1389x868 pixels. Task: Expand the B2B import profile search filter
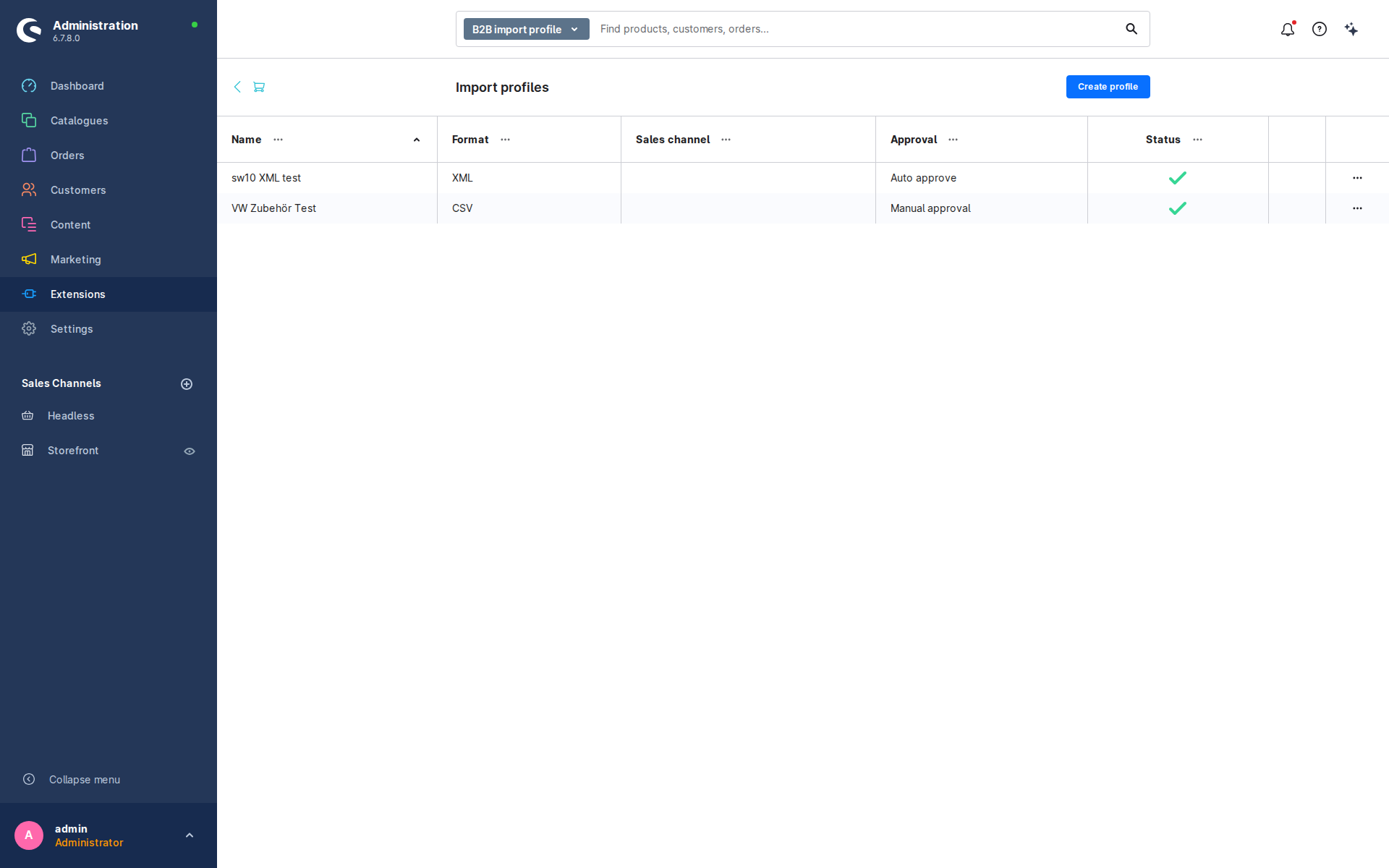click(x=527, y=29)
